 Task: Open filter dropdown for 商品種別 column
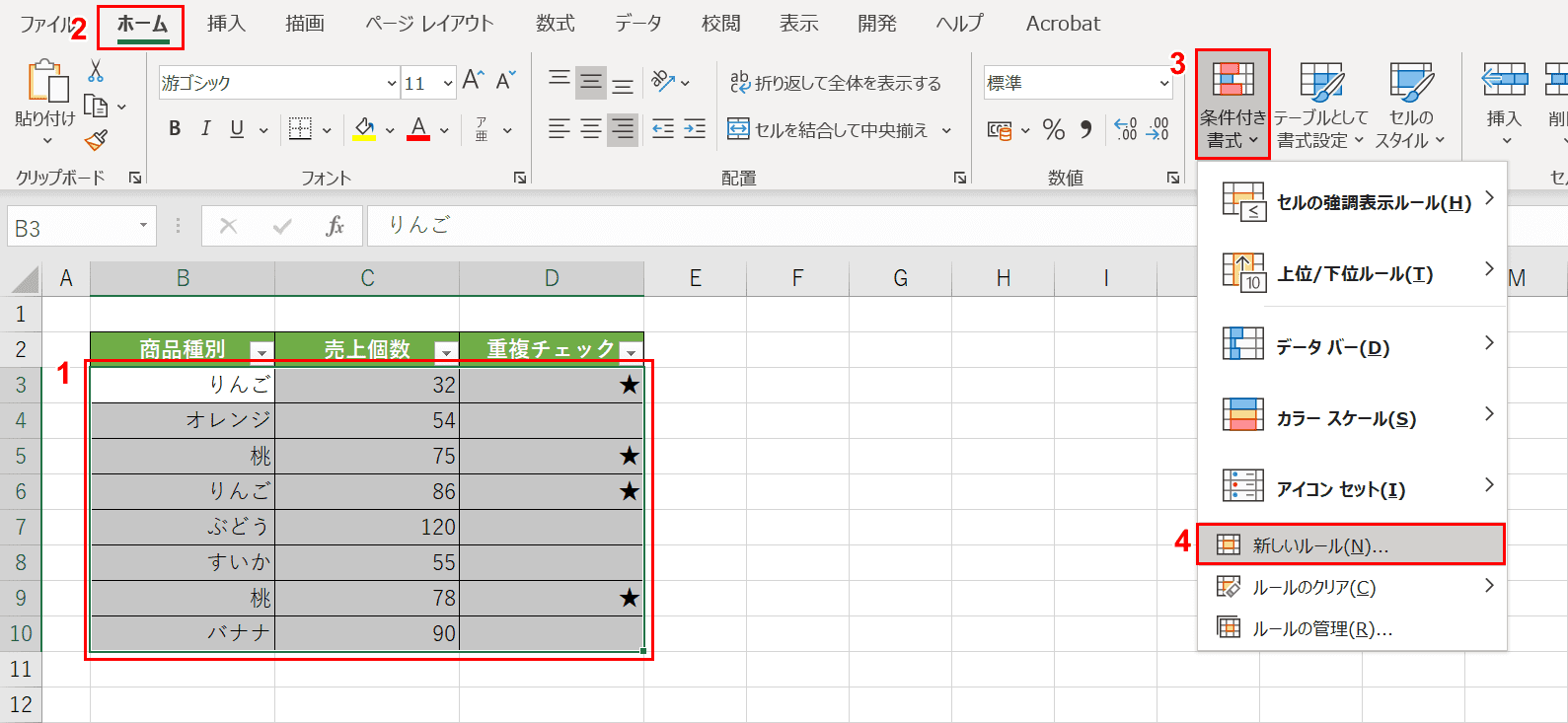(261, 351)
